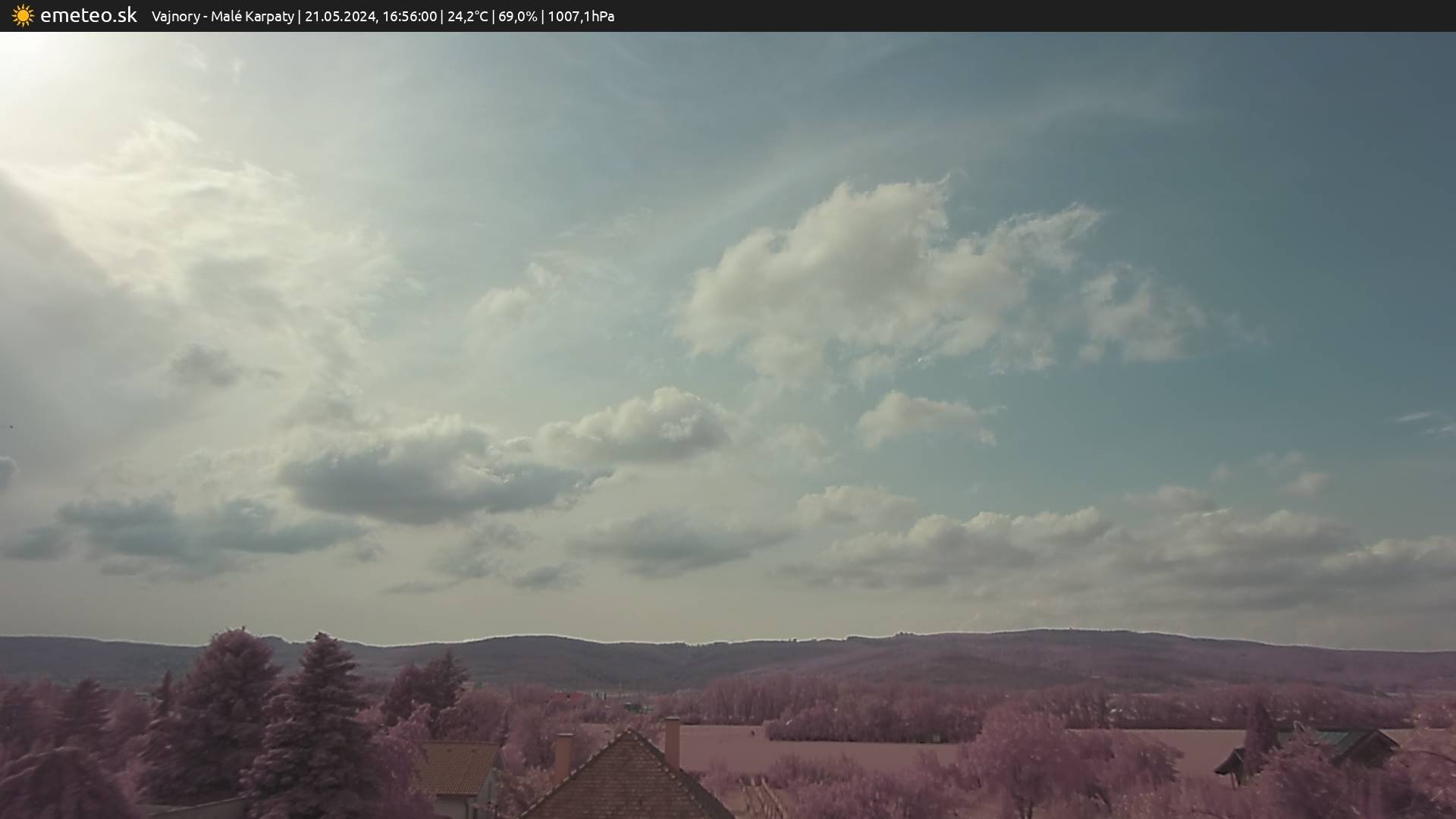Image resolution: width=1456 pixels, height=819 pixels.
Task: Click the peak of the central tiled roof
Action: pyautogui.click(x=628, y=734)
